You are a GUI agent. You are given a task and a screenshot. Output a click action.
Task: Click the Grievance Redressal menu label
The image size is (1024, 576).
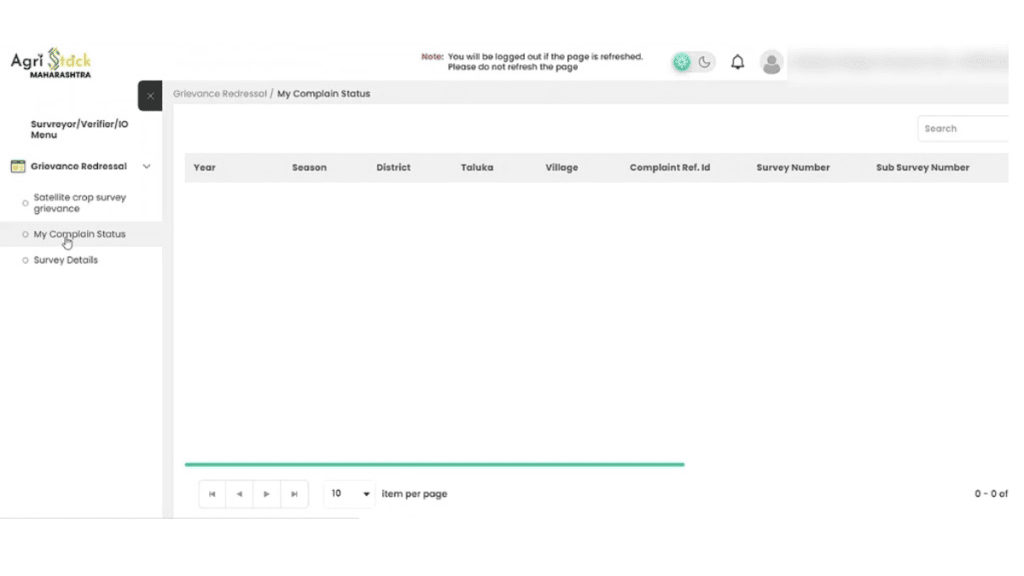[x=78, y=167]
